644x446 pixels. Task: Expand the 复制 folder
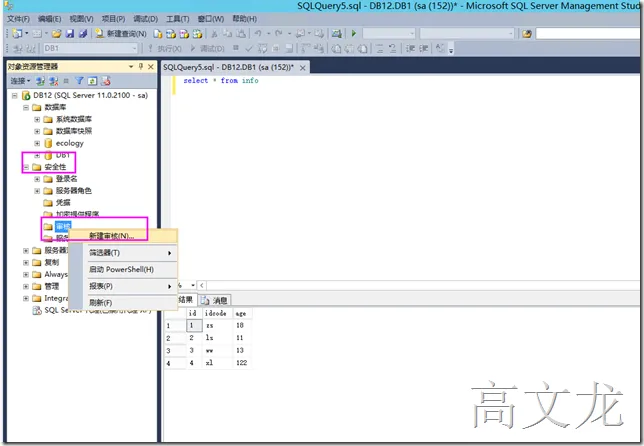[x=26, y=262]
